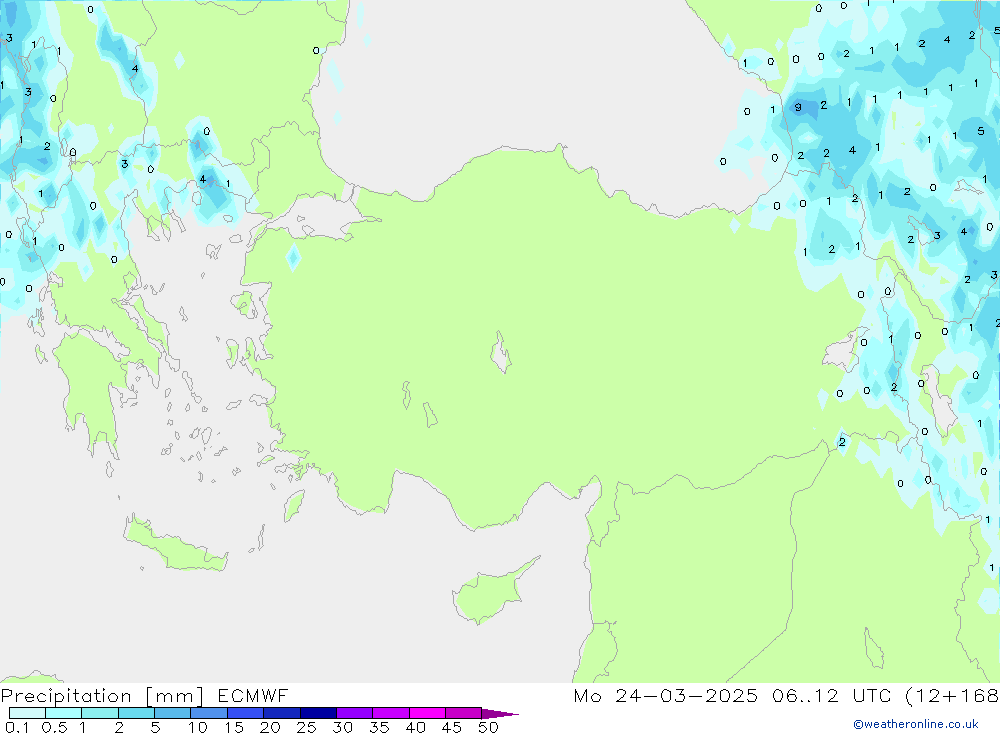Screen dimensions: 1000x733
Task: Click the '10' legend scale label
Action: point(197,727)
